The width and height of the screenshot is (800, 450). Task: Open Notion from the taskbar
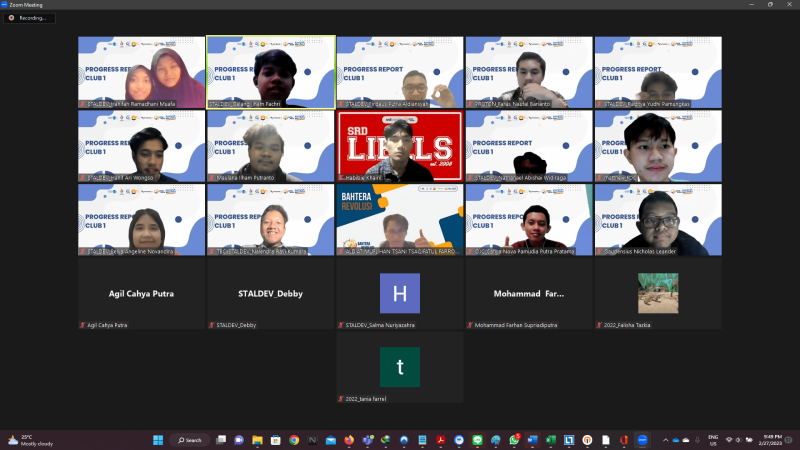click(x=312, y=440)
